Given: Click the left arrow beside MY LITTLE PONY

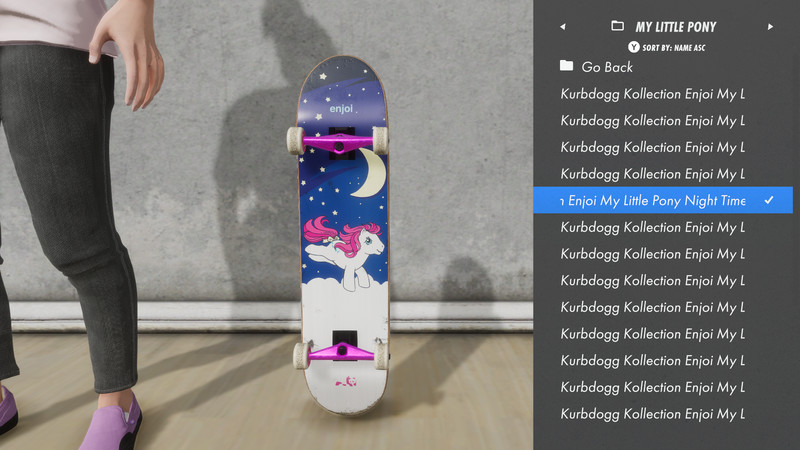Looking at the screenshot, I should [563, 27].
